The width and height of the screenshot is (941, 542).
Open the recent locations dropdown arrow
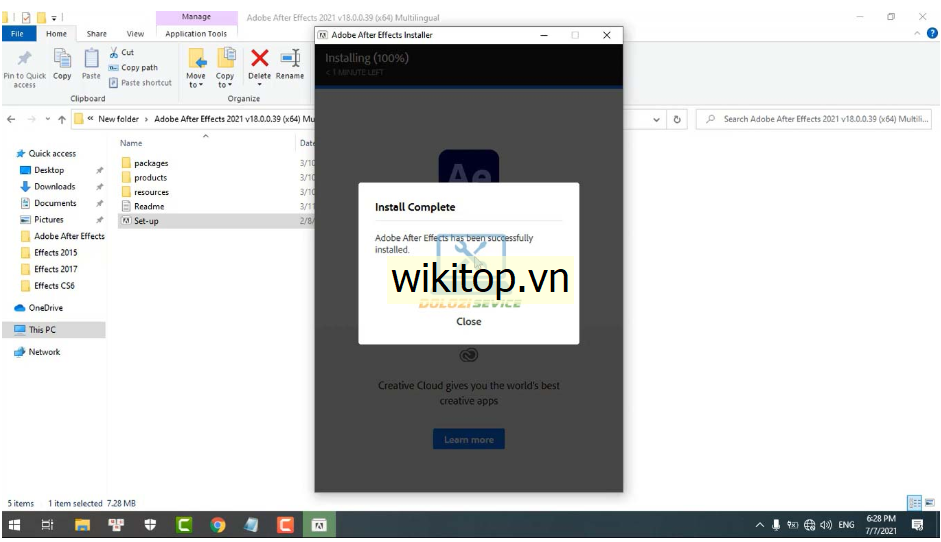point(47,119)
